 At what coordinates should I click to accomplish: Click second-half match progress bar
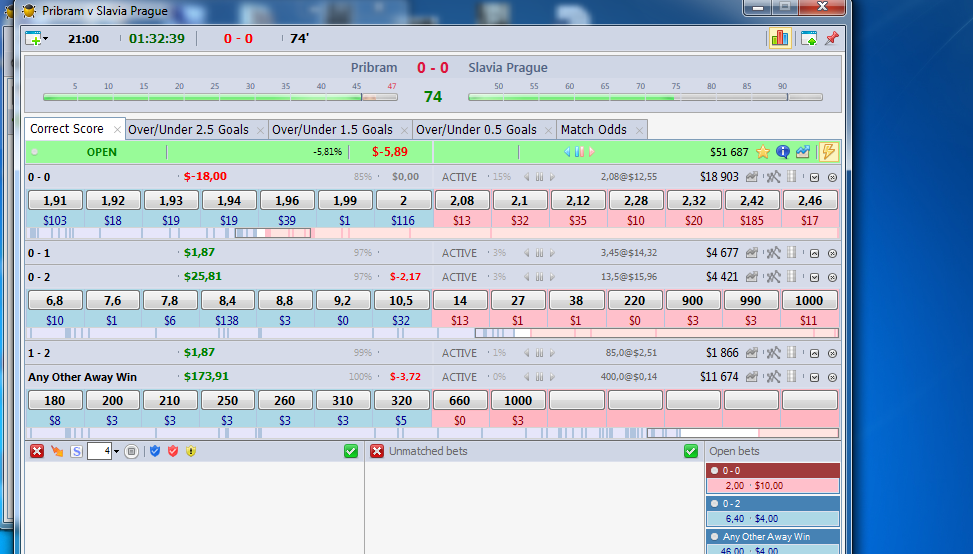(x=645, y=97)
